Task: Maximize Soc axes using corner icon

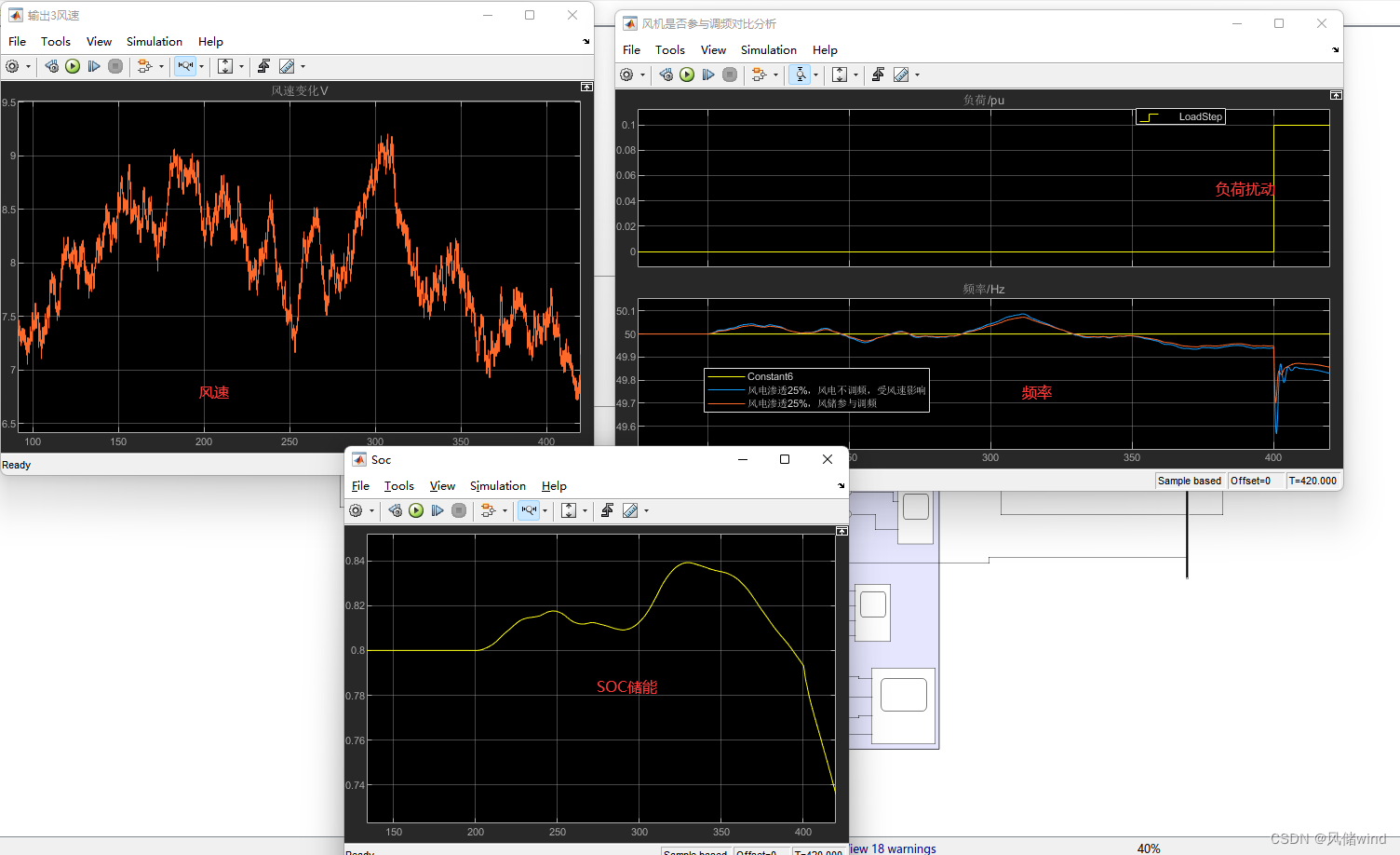Action: 841,531
